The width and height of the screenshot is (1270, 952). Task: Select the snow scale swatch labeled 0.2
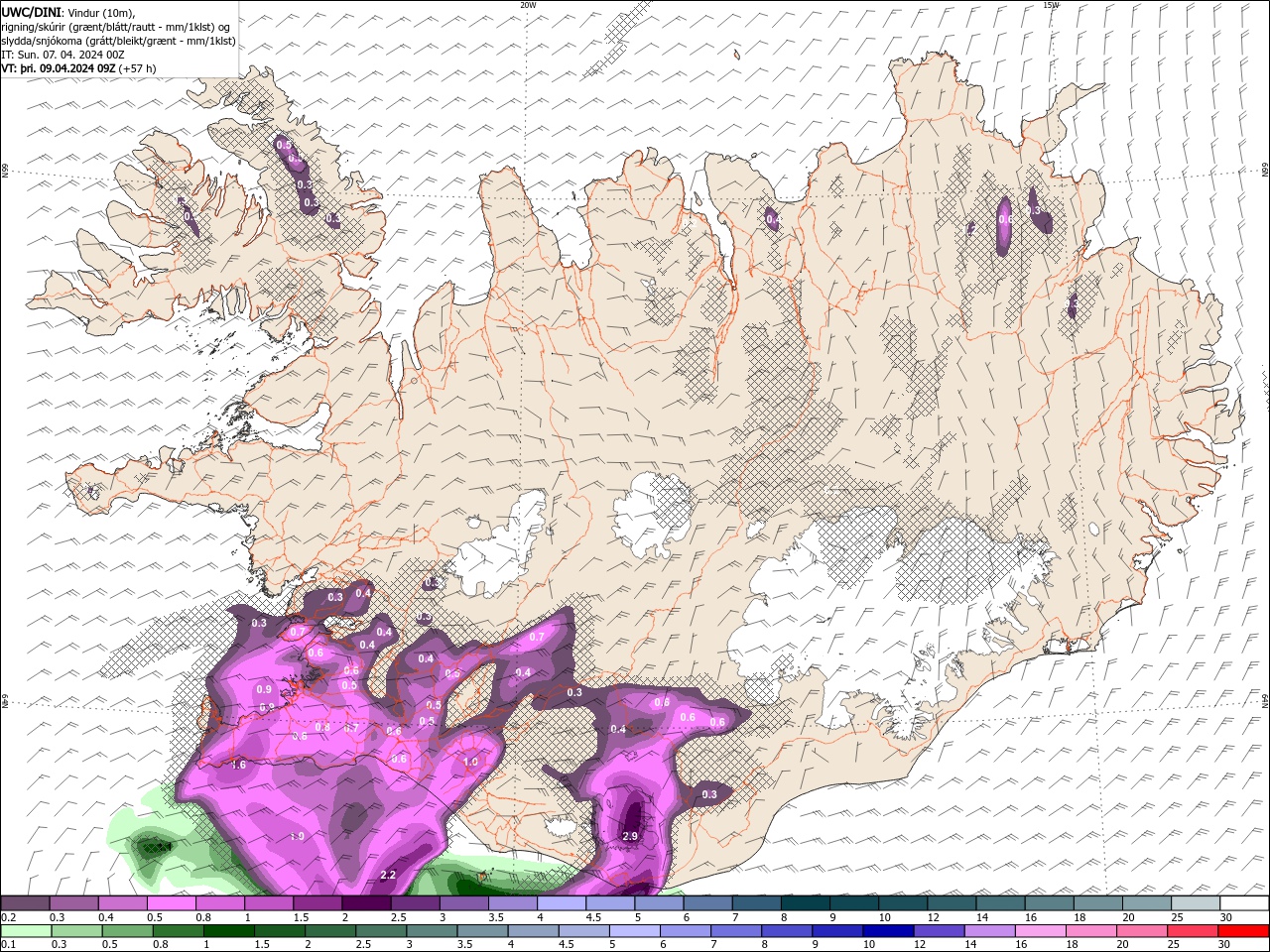(x=25, y=903)
